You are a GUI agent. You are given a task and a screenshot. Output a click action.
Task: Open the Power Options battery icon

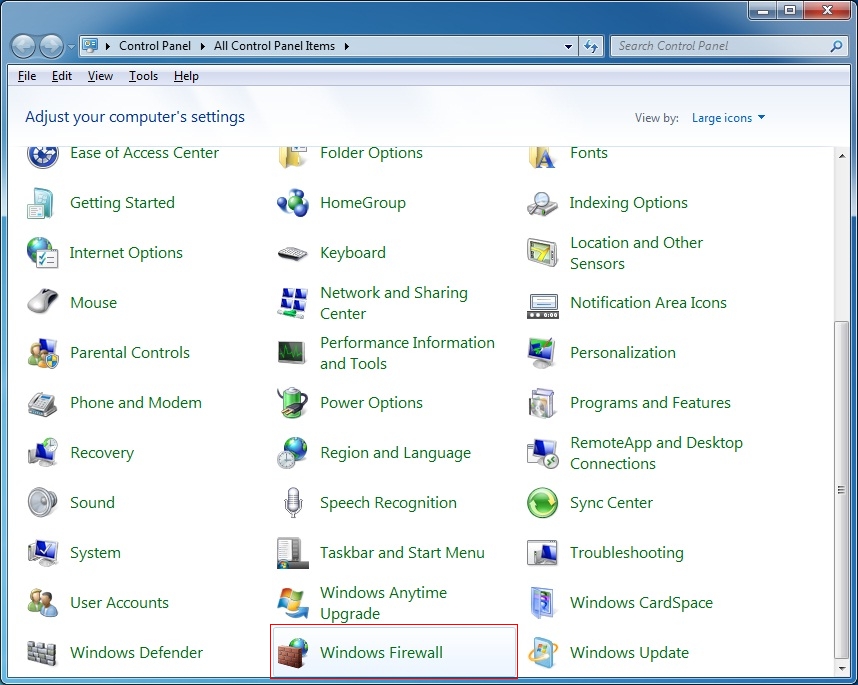tap(292, 403)
